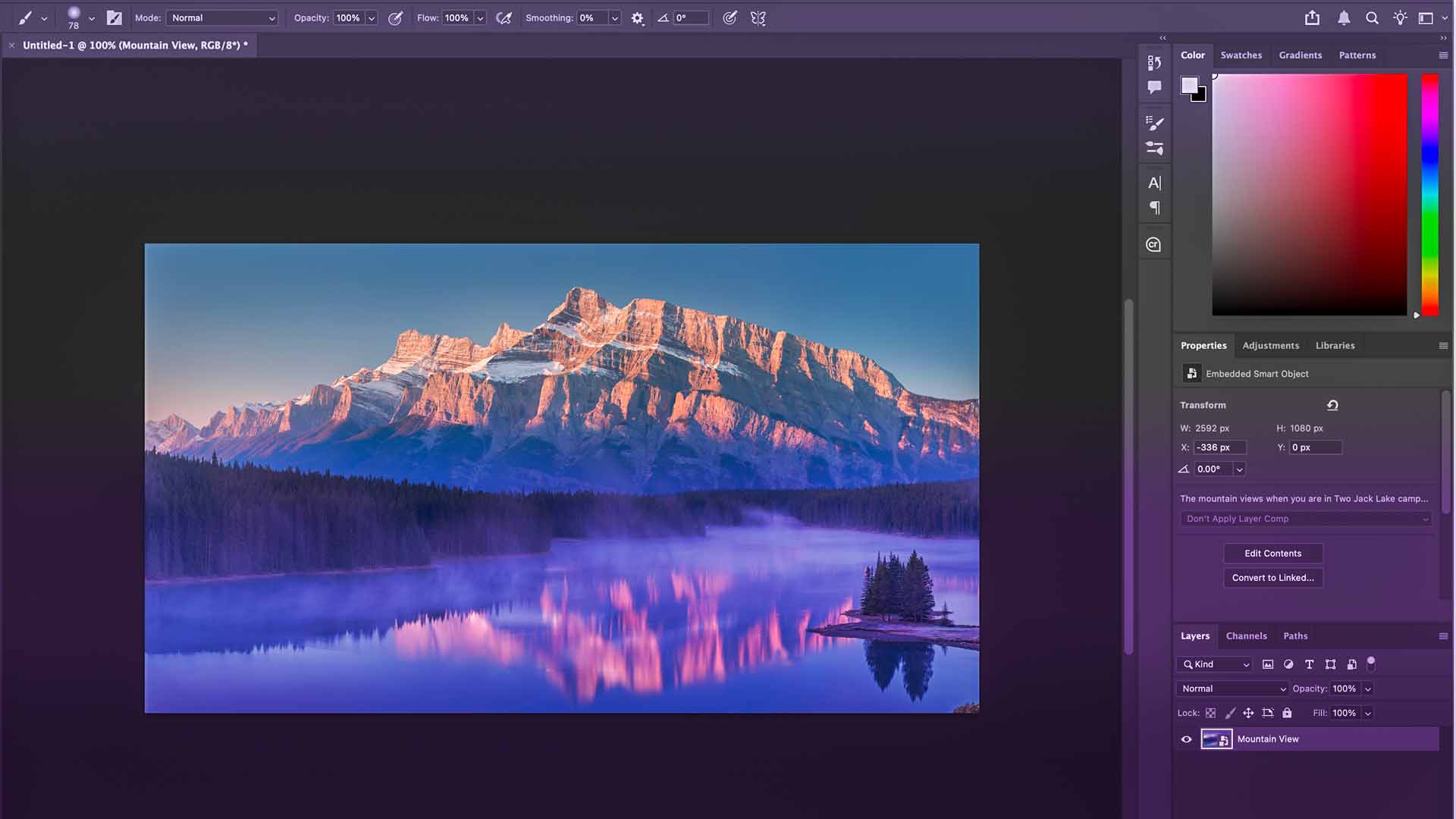The image size is (1456, 819).
Task: Open the Character panel icon
Action: [x=1154, y=183]
